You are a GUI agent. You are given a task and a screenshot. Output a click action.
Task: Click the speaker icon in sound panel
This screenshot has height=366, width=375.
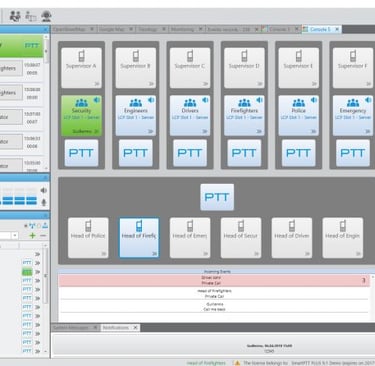pos(44,190)
